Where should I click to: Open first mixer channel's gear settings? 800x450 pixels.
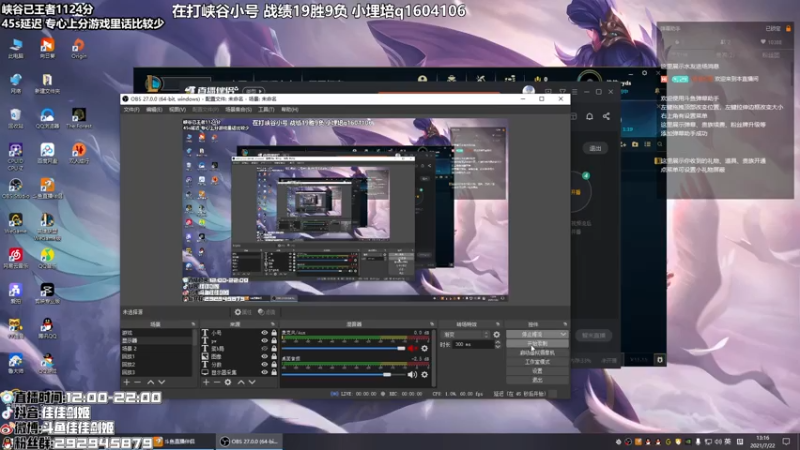point(424,348)
